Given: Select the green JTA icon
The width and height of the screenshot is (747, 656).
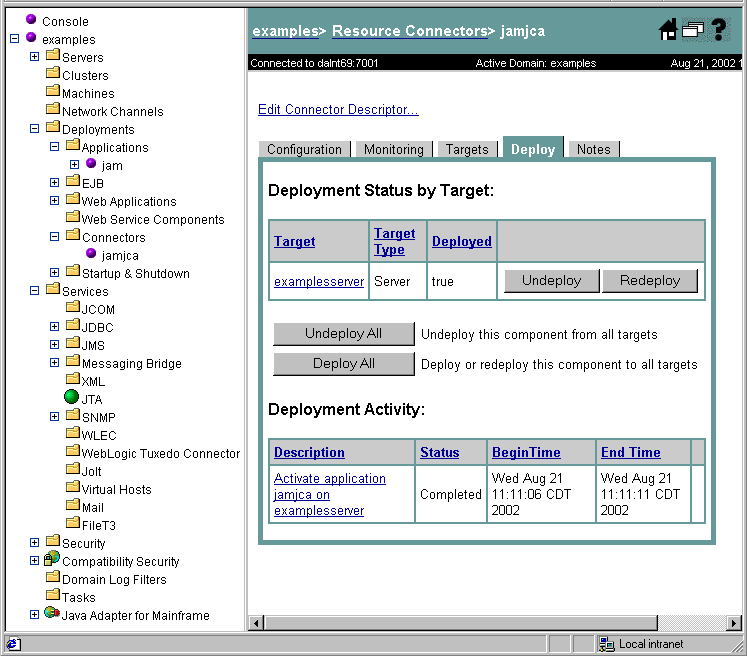Looking at the screenshot, I should (71, 398).
